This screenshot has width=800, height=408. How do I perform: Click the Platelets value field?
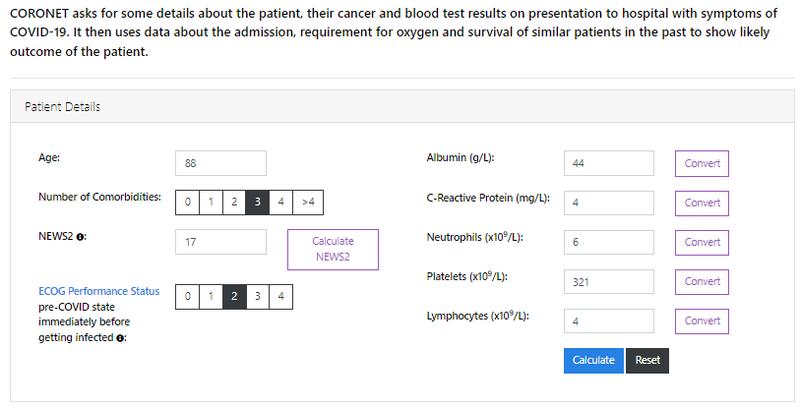pos(609,282)
